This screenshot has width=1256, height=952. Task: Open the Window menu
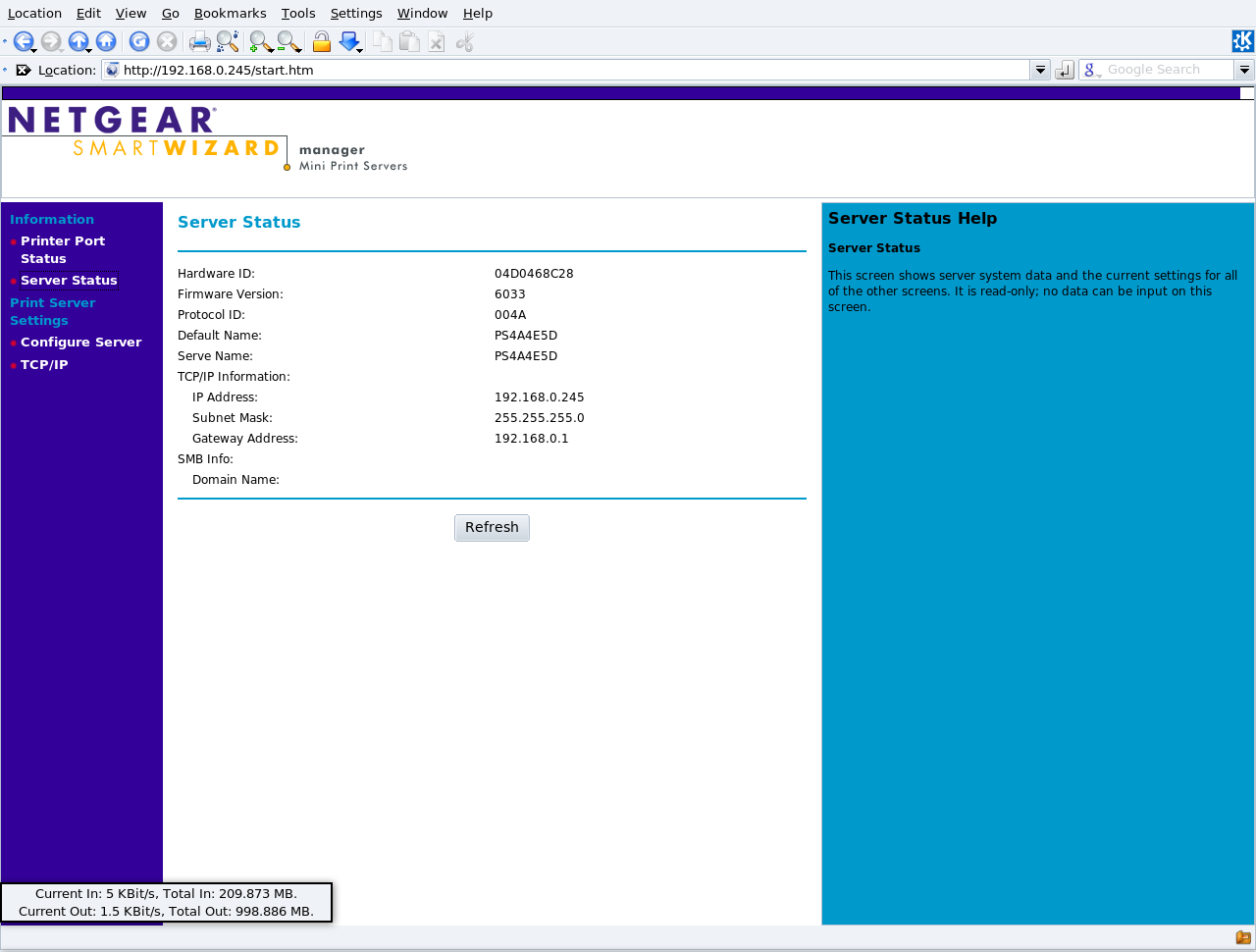pyautogui.click(x=423, y=13)
